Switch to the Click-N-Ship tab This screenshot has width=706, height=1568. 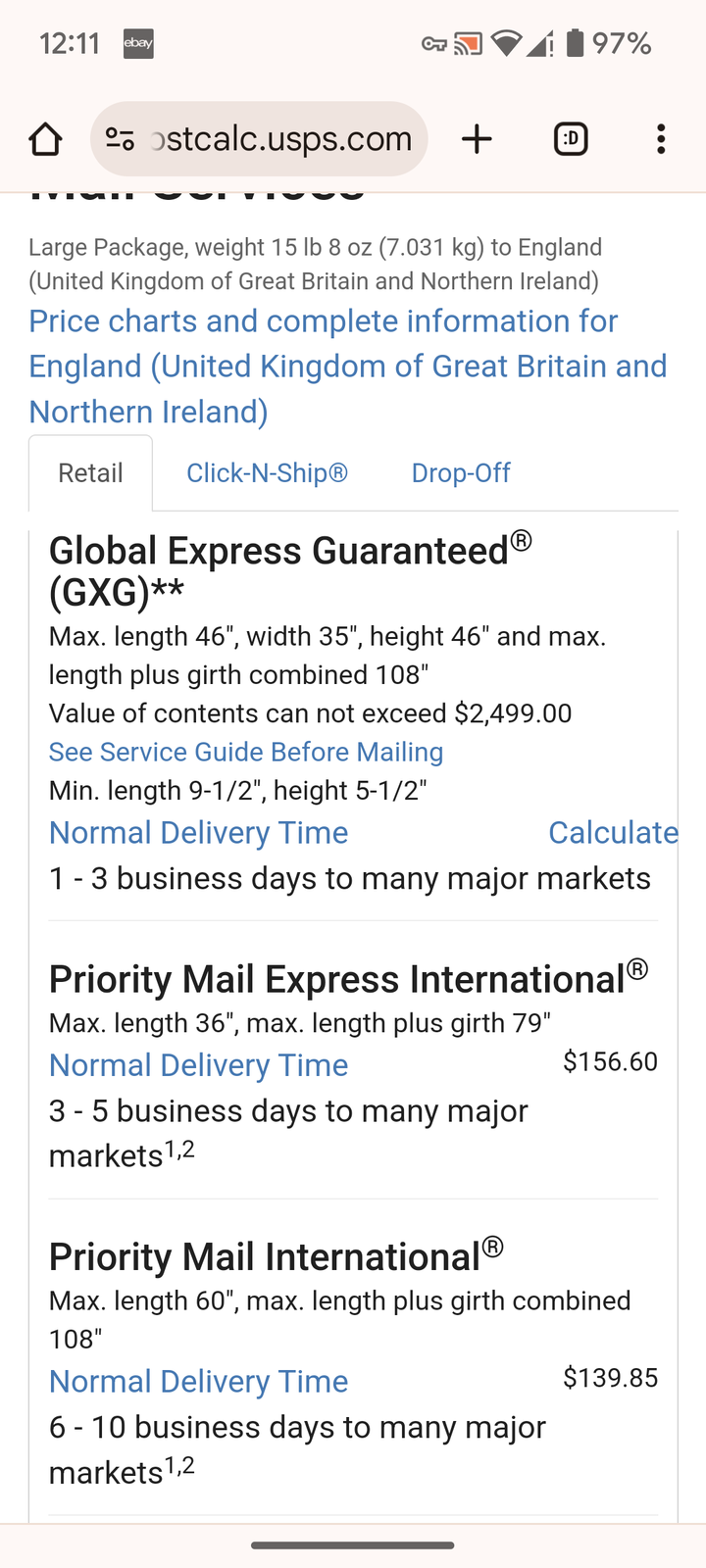(x=267, y=473)
